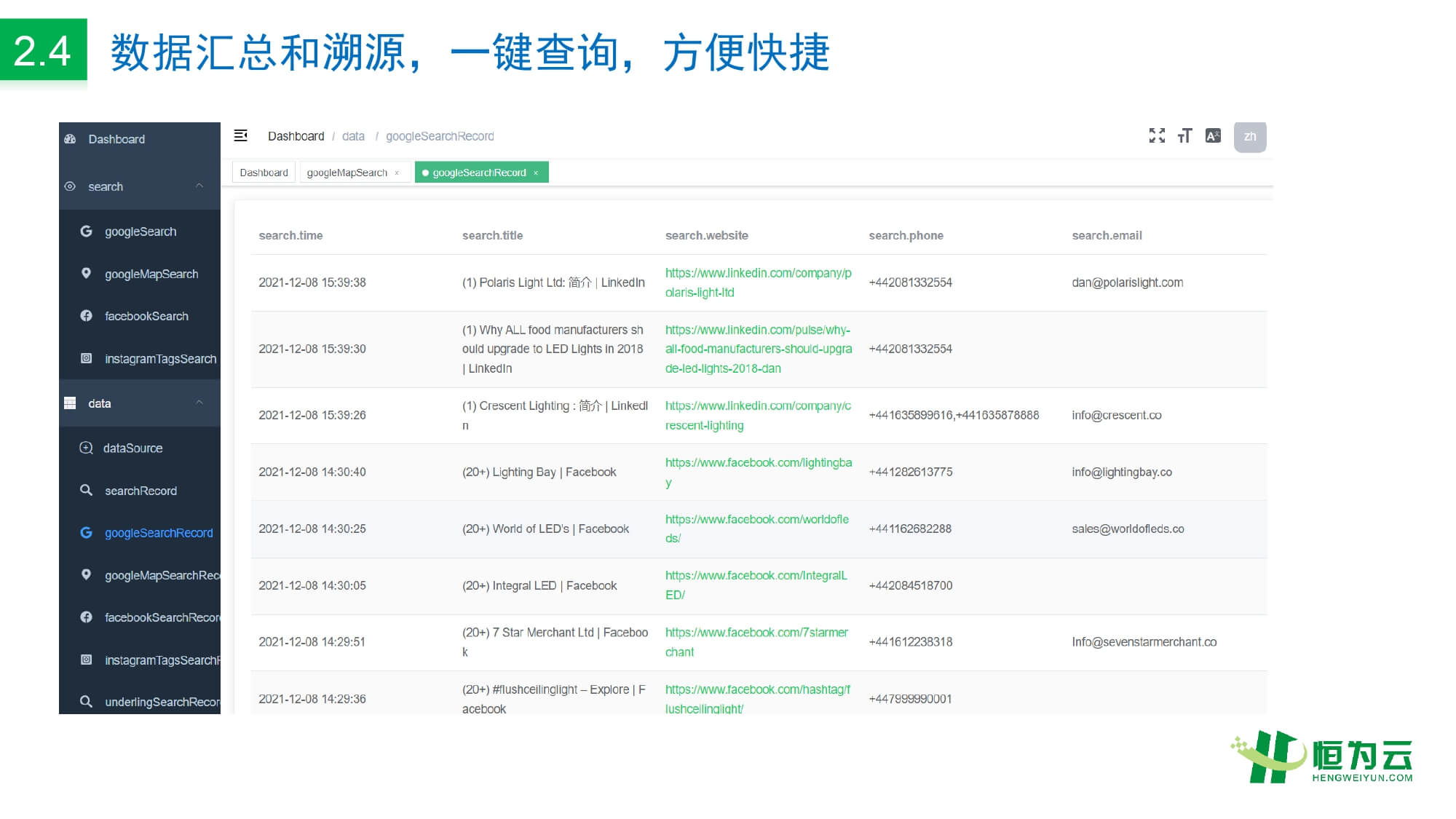
Task: Click title (20+) Lighting Bay | Facebook
Action: [x=539, y=472]
